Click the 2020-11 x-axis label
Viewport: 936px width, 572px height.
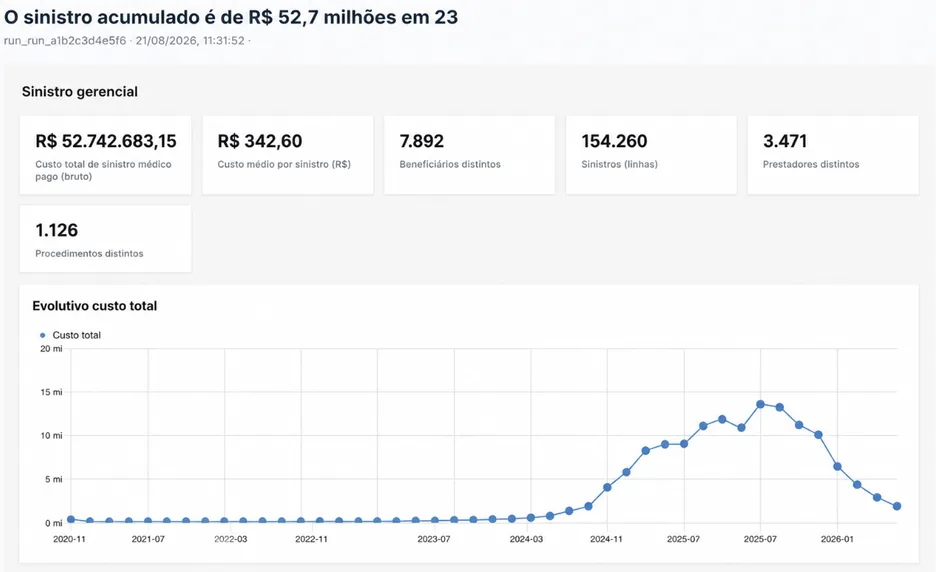pos(69,539)
